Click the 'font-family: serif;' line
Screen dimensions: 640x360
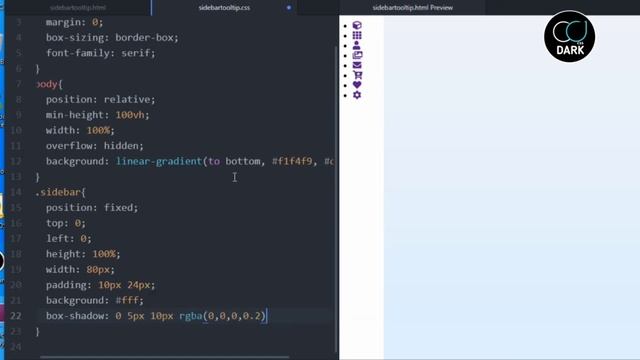click(100, 53)
